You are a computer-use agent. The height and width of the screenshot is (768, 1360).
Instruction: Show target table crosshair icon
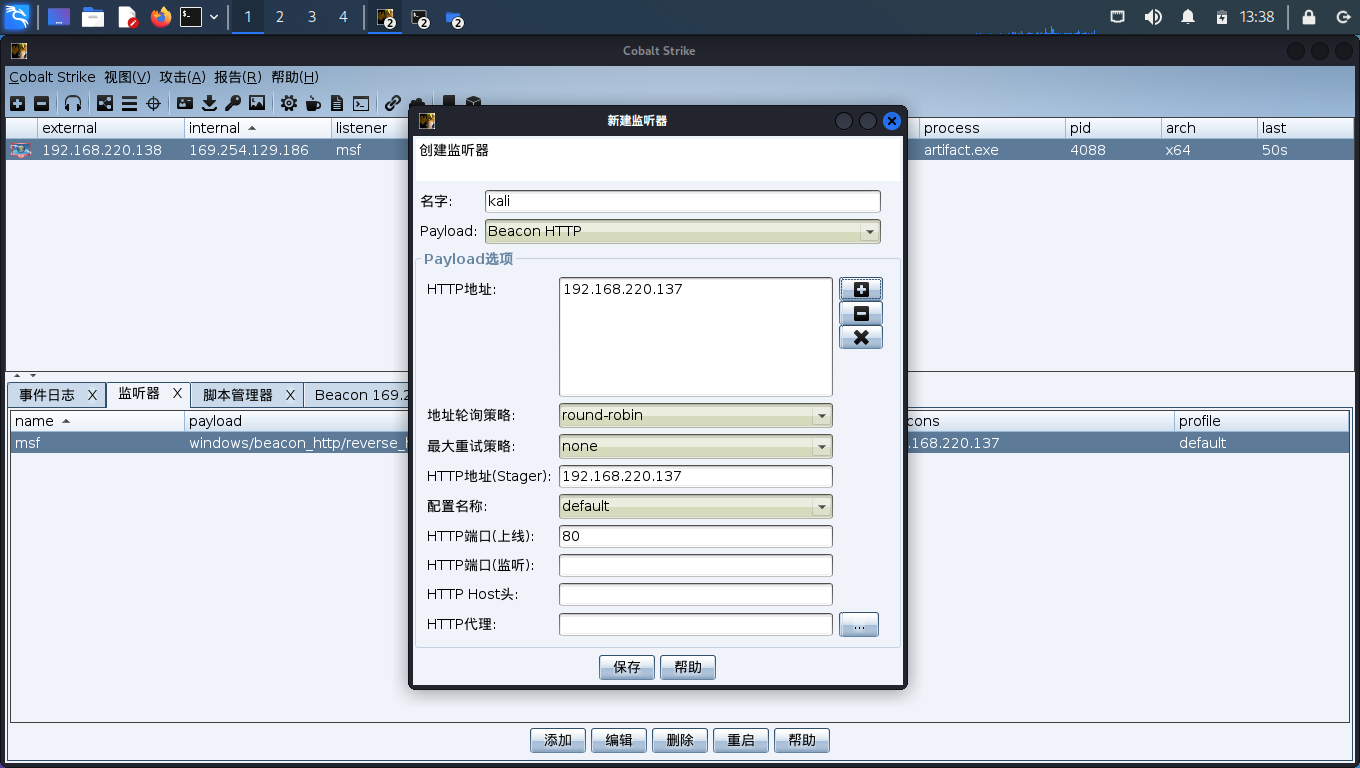[153, 103]
